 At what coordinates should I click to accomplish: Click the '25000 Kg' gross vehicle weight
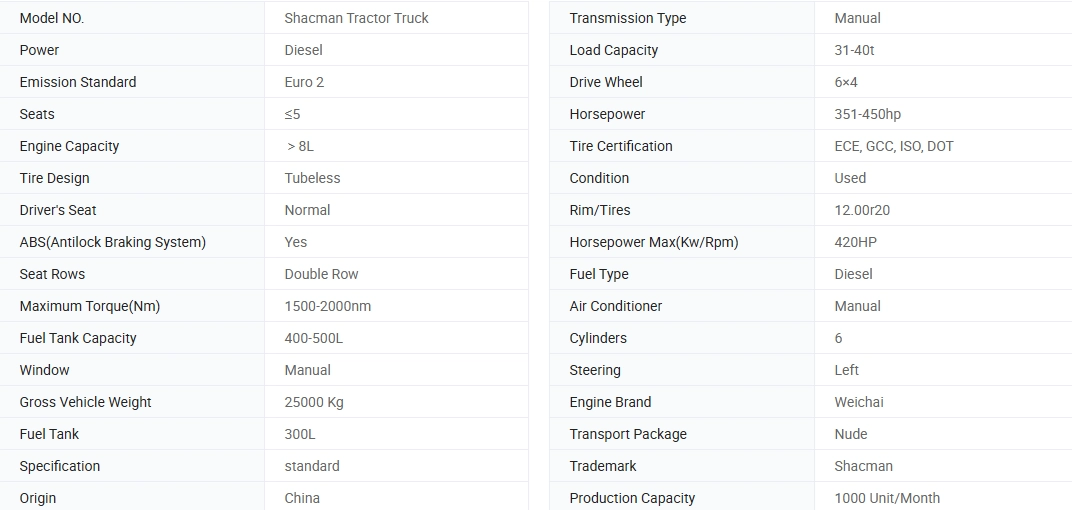click(314, 402)
